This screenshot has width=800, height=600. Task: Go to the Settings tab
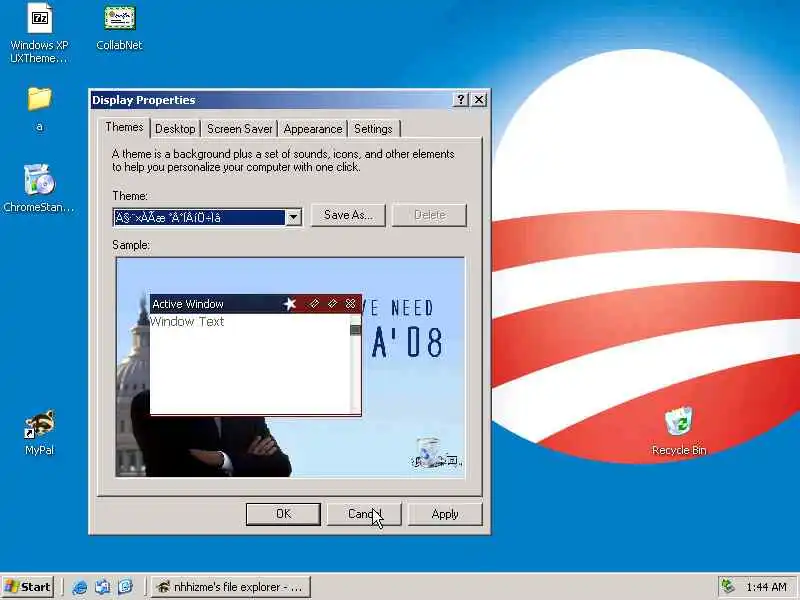(373, 129)
